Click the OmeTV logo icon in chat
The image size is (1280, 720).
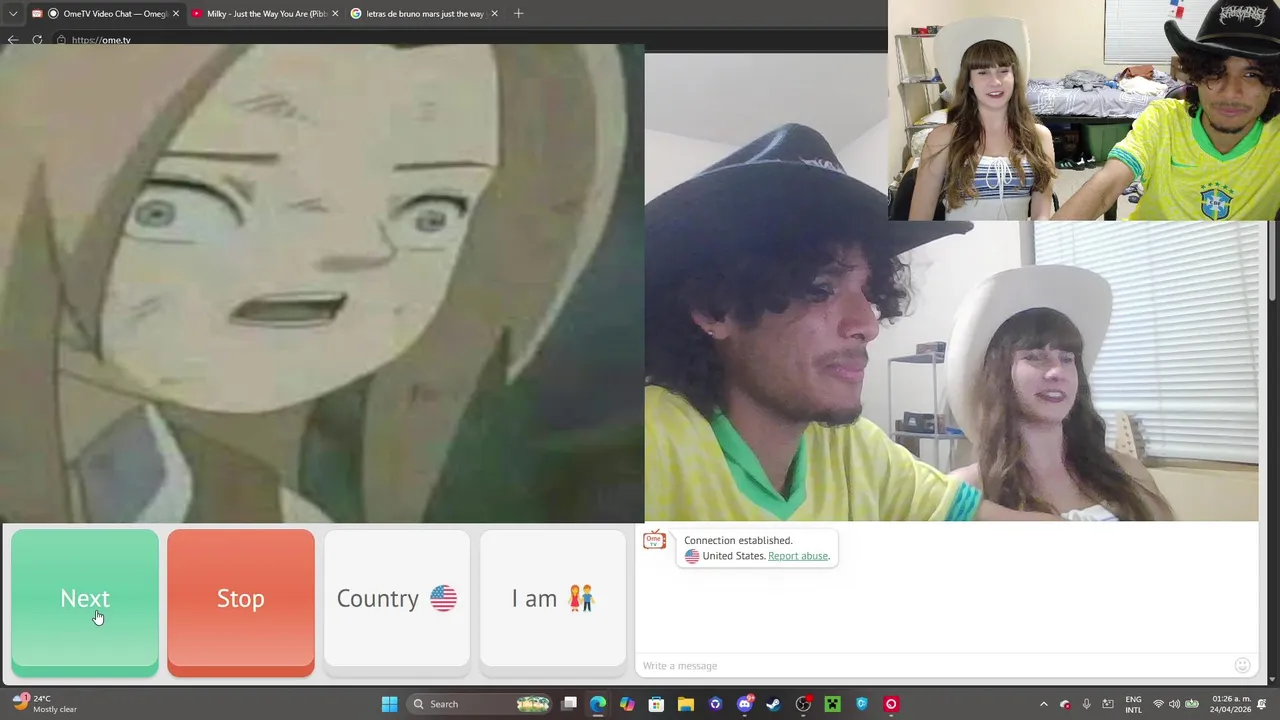click(x=654, y=540)
